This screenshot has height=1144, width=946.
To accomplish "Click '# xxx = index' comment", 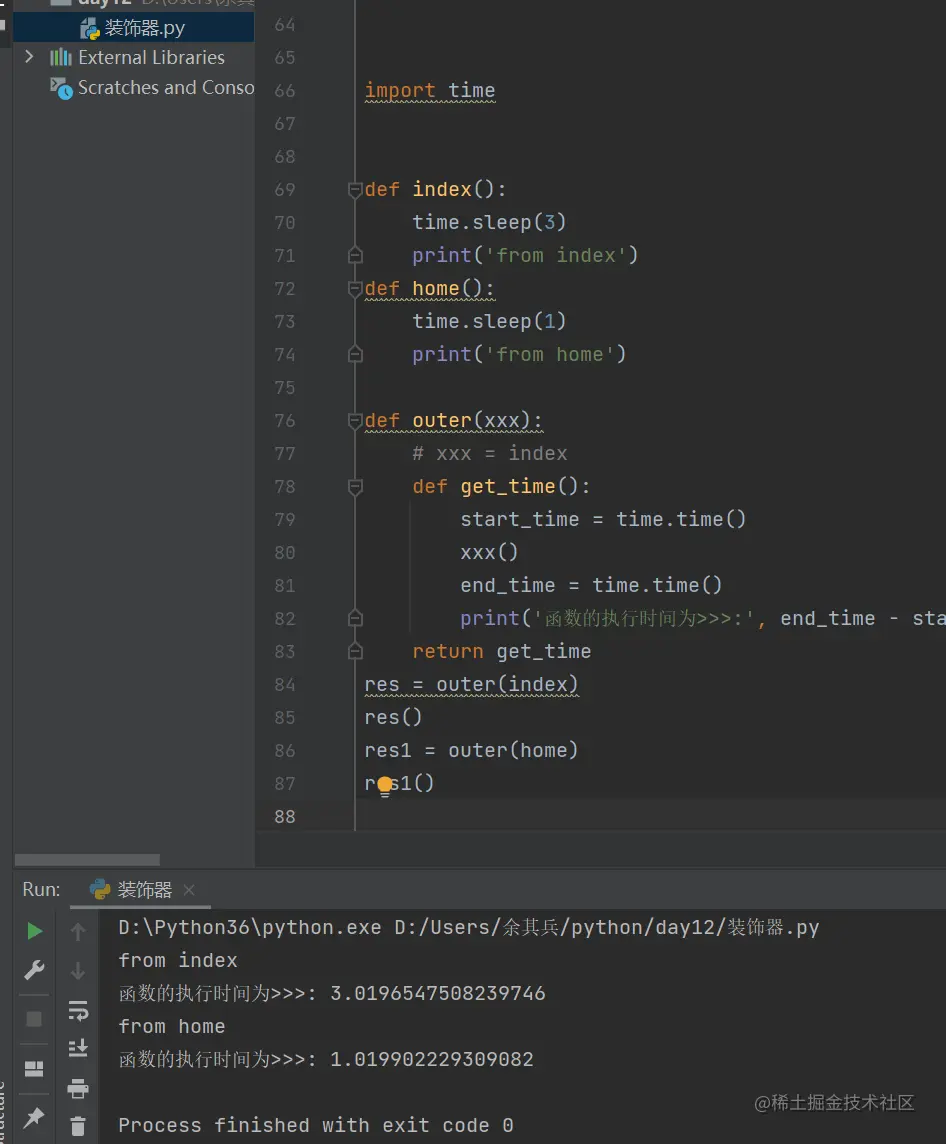I will (489, 454).
